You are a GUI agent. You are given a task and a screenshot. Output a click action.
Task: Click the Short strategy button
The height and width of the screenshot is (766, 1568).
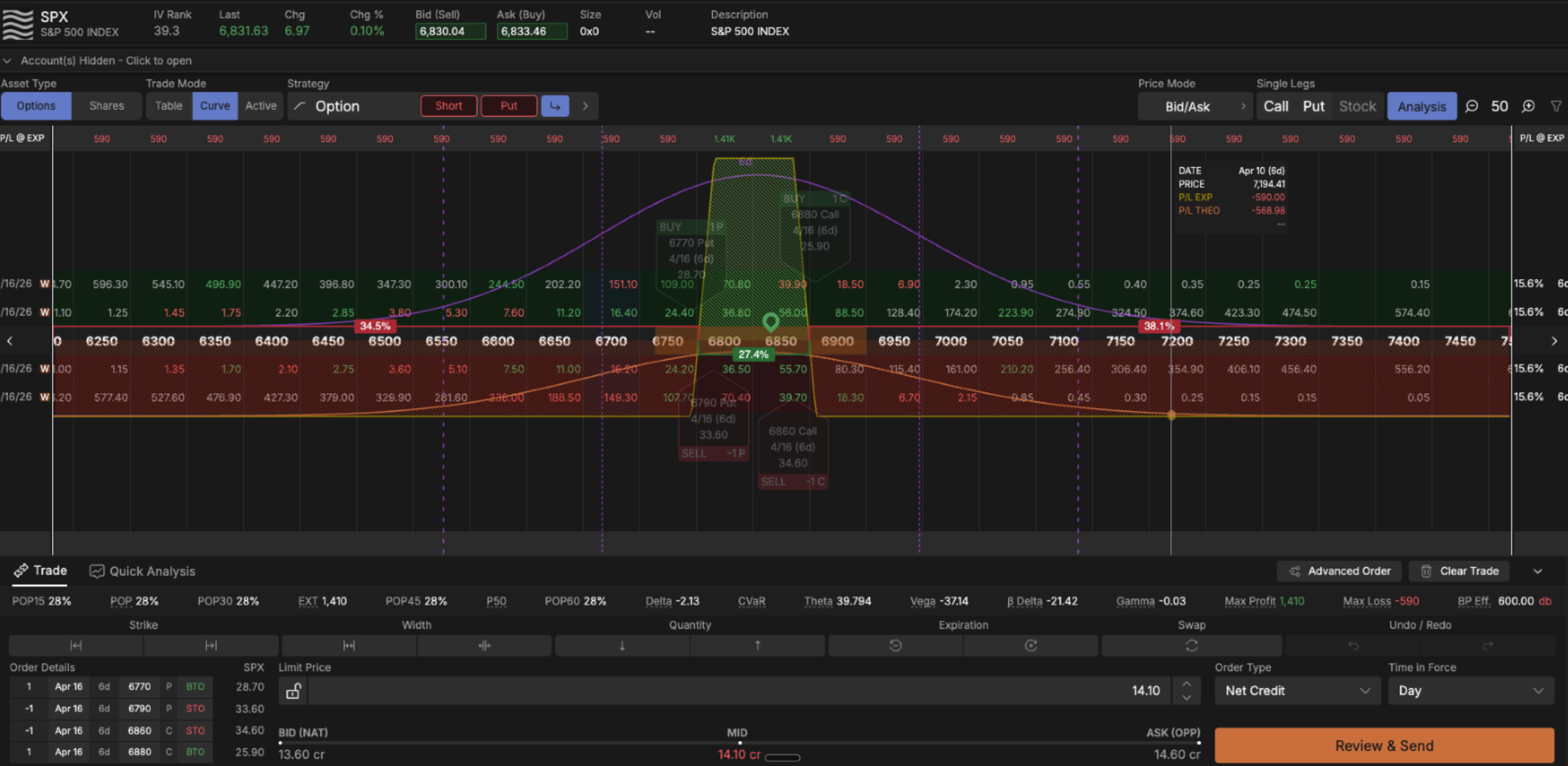click(x=448, y=105)
